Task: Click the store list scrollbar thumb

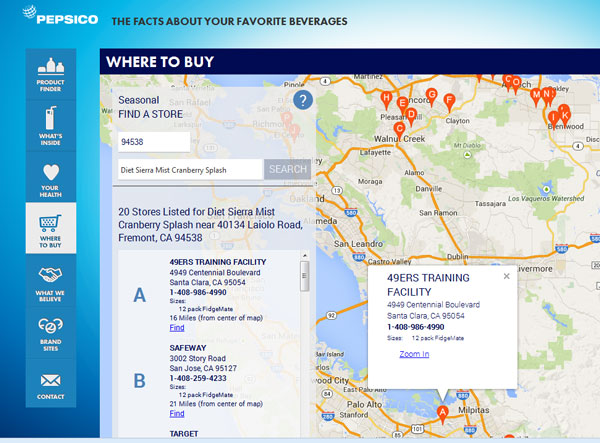Action: [x=305, y=276]
